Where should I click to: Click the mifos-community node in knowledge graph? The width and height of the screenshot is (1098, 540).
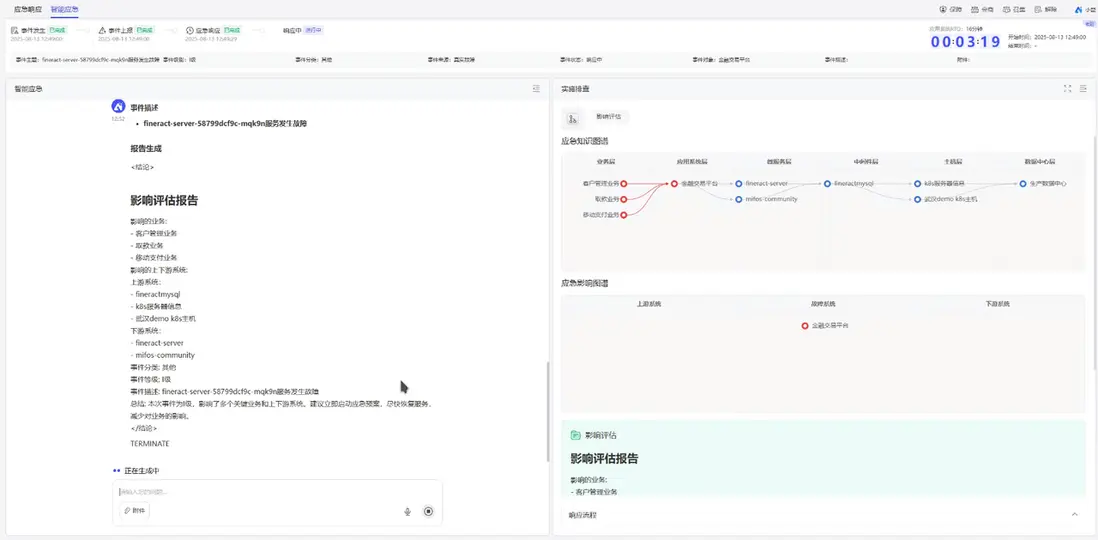739,200
